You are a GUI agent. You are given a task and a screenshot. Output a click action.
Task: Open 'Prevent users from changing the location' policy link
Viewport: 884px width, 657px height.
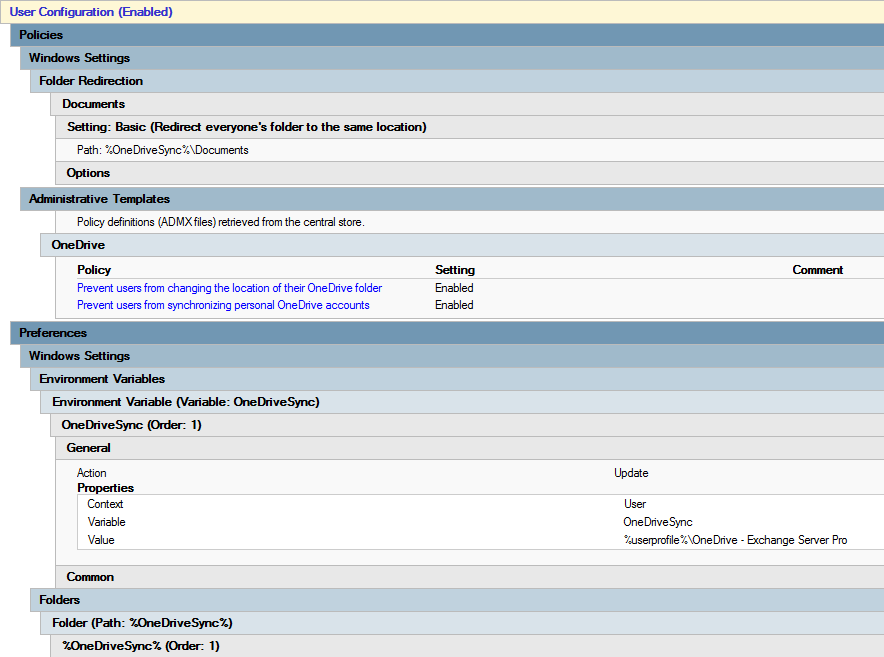coord(229,288)
